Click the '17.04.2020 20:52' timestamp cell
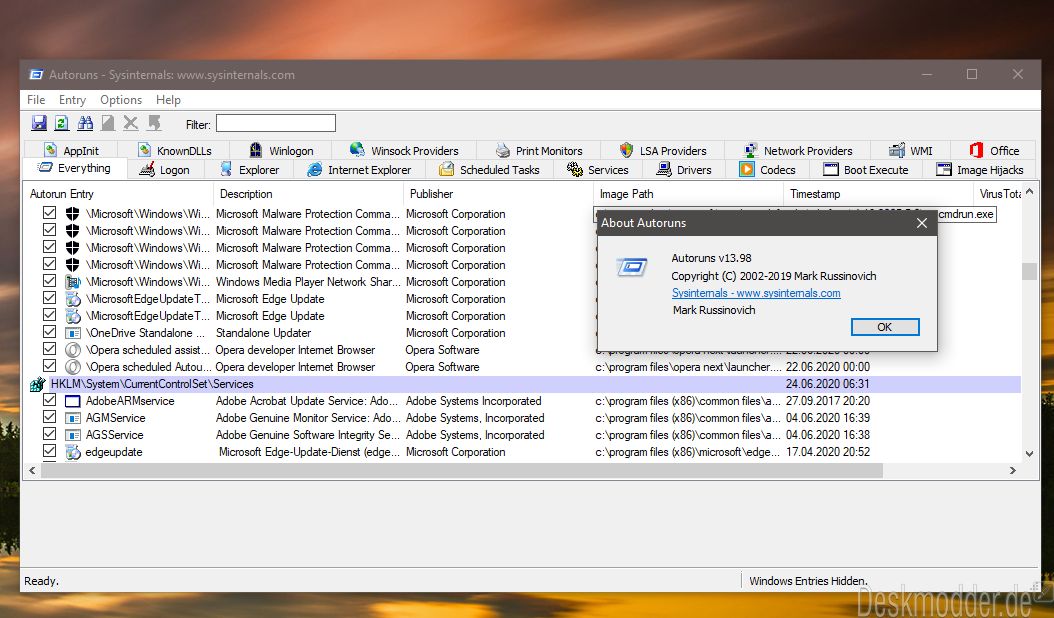1054x618 pixels. tap(828, 452)
